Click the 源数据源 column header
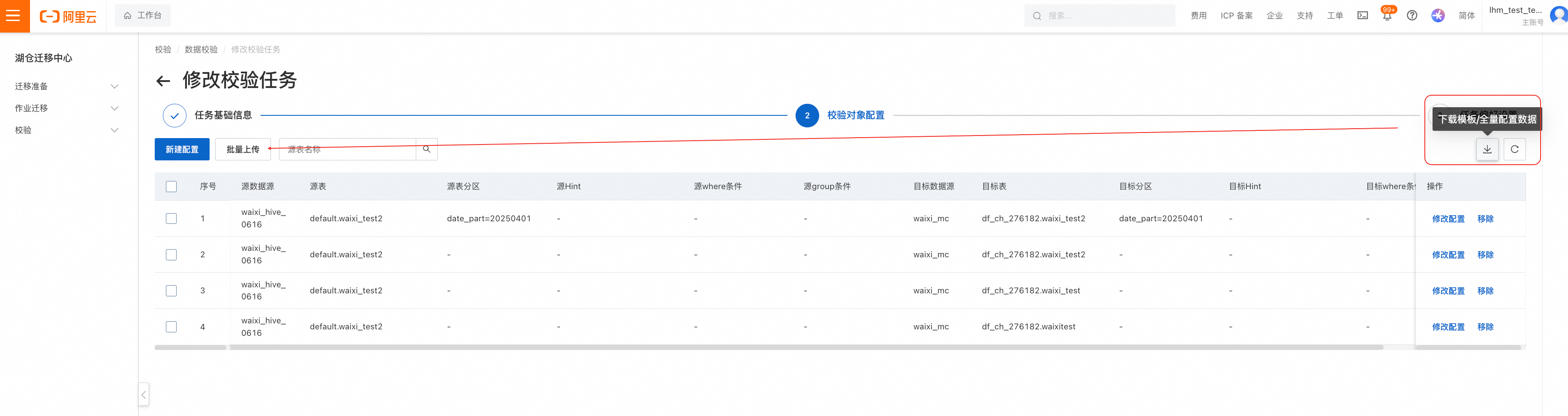 258,187
